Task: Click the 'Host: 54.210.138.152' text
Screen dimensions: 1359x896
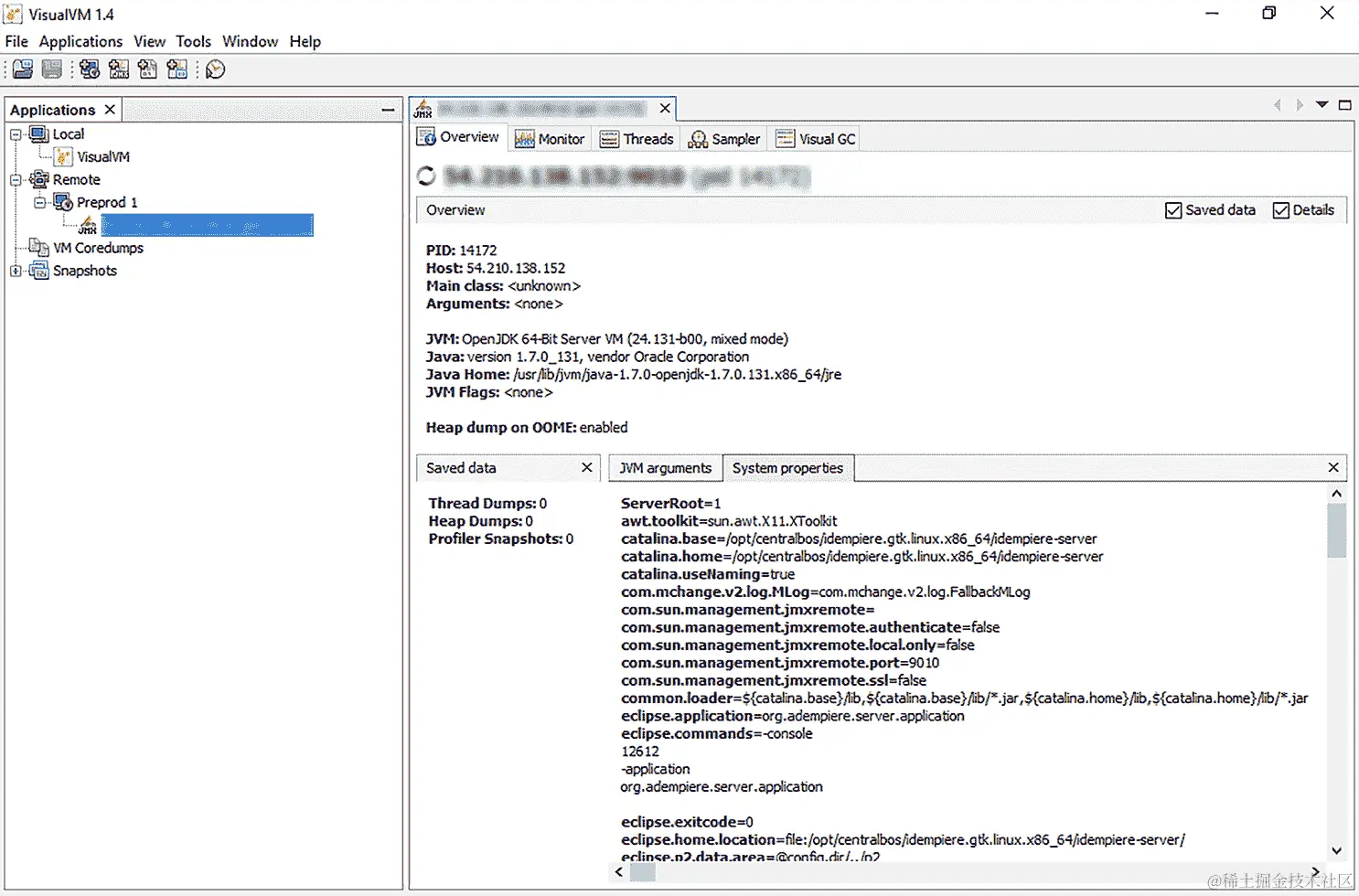Action: pyautogui.click(x=495, y=269)
